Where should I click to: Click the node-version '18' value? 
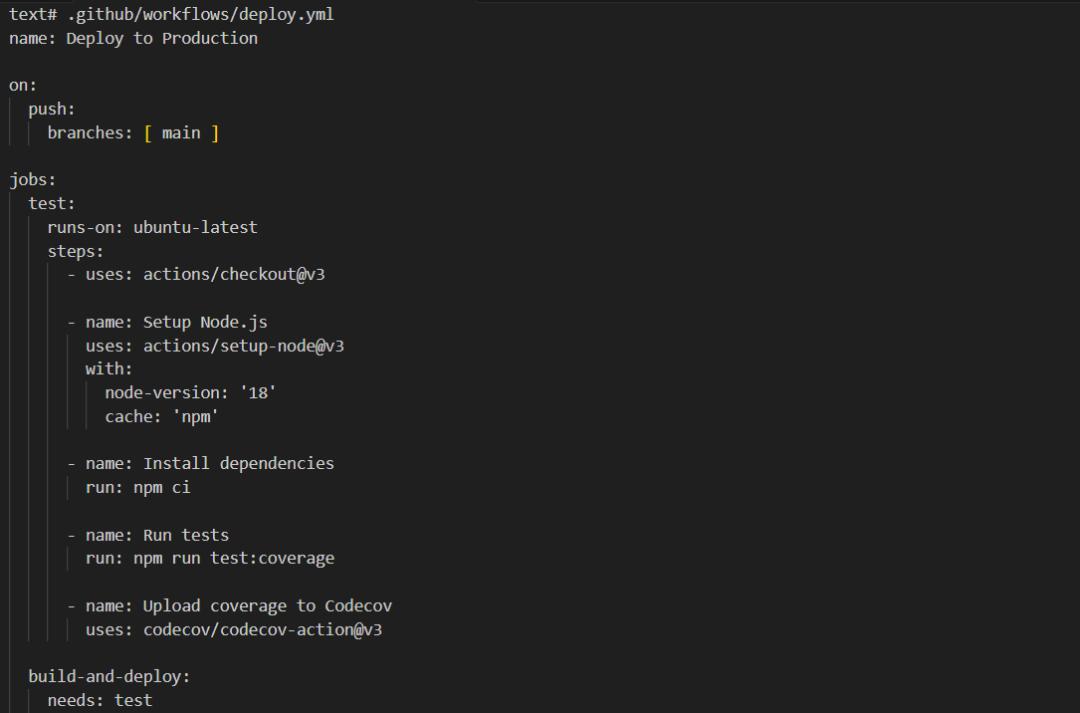click(x=258, y=393)
